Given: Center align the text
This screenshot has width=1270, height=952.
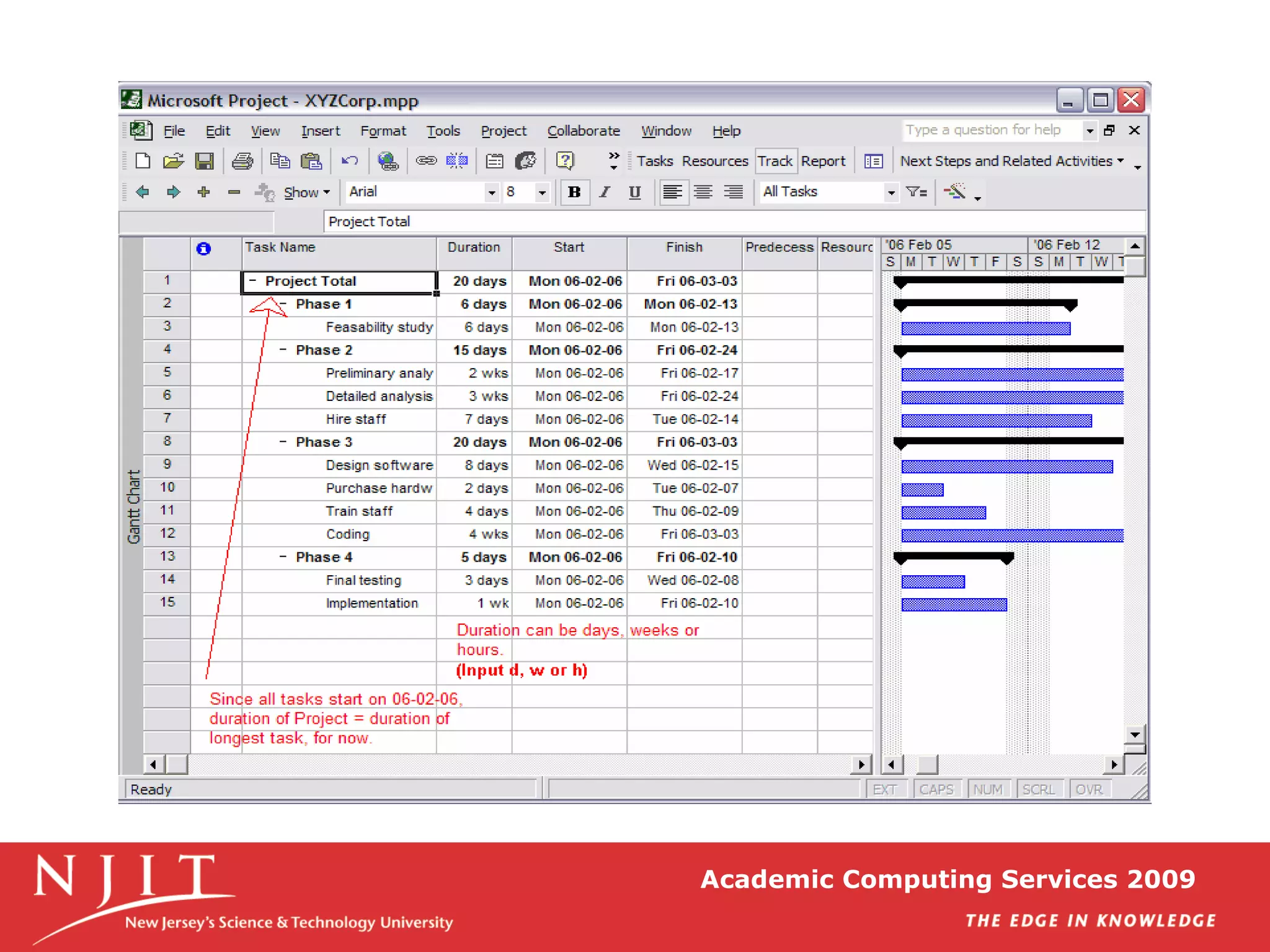Looking at the screenshot, I should coord(703,192).
